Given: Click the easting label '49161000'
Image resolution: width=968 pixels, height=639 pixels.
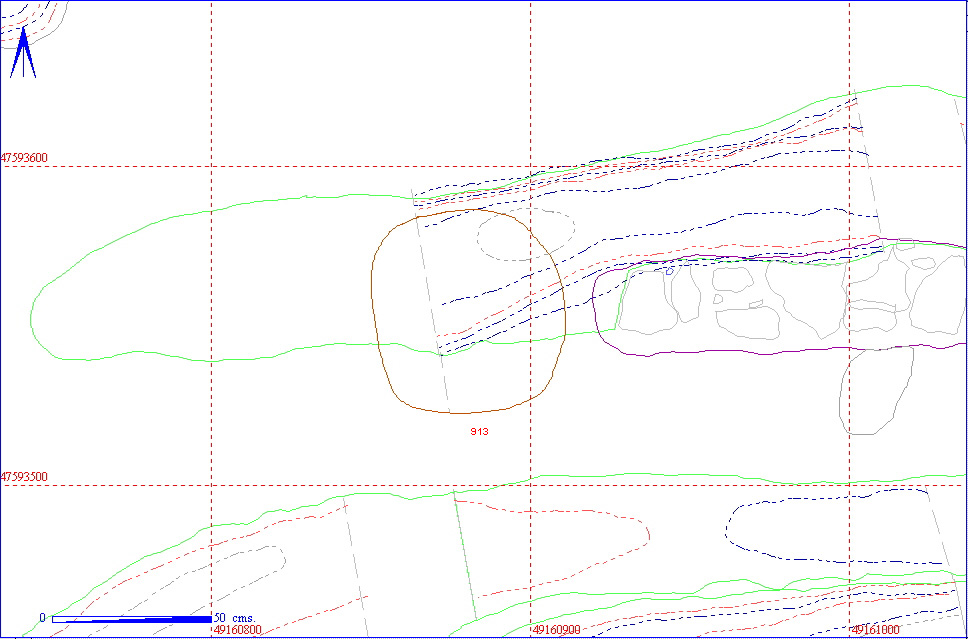Looking at the screenshot, I should click(875, 630).
